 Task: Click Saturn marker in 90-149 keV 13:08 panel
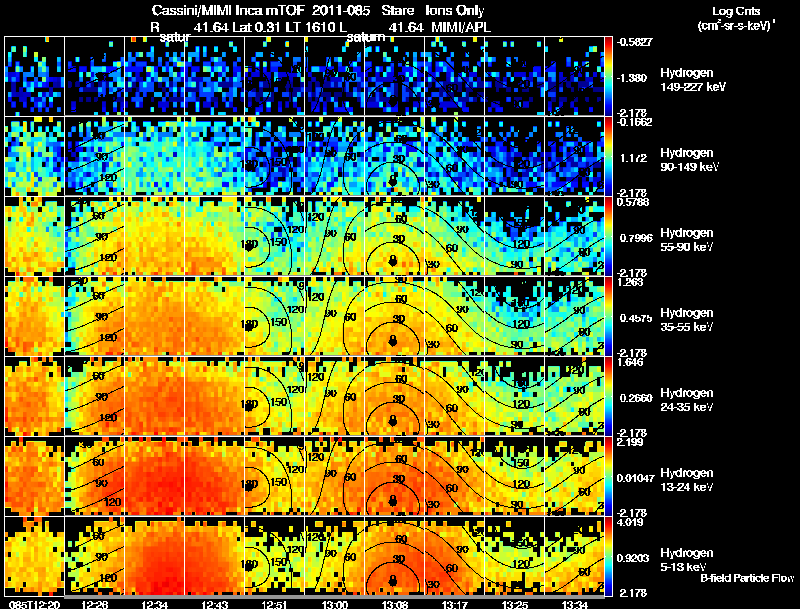(392, 180)
